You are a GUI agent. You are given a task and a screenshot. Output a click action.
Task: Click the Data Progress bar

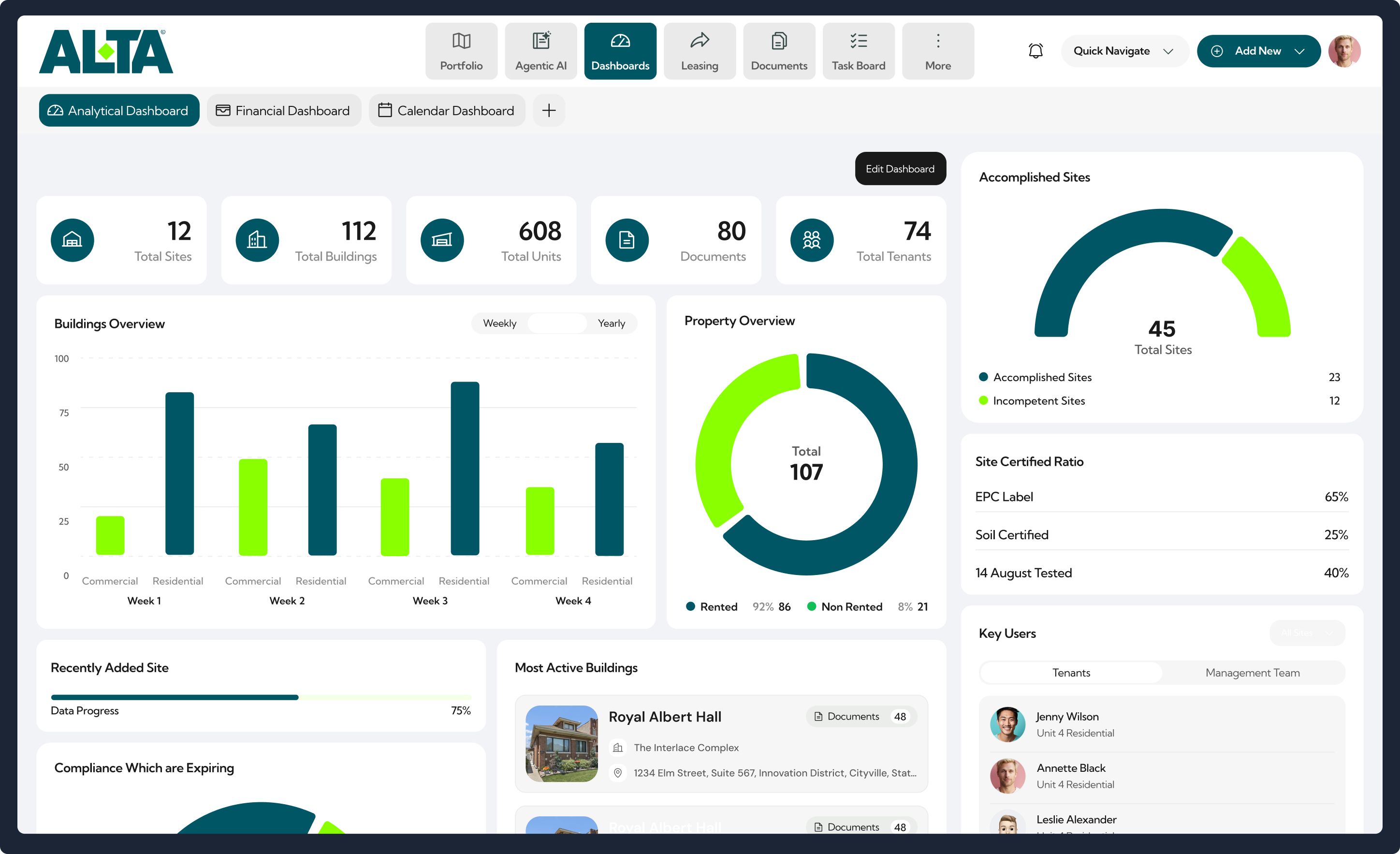pos(260,697)
